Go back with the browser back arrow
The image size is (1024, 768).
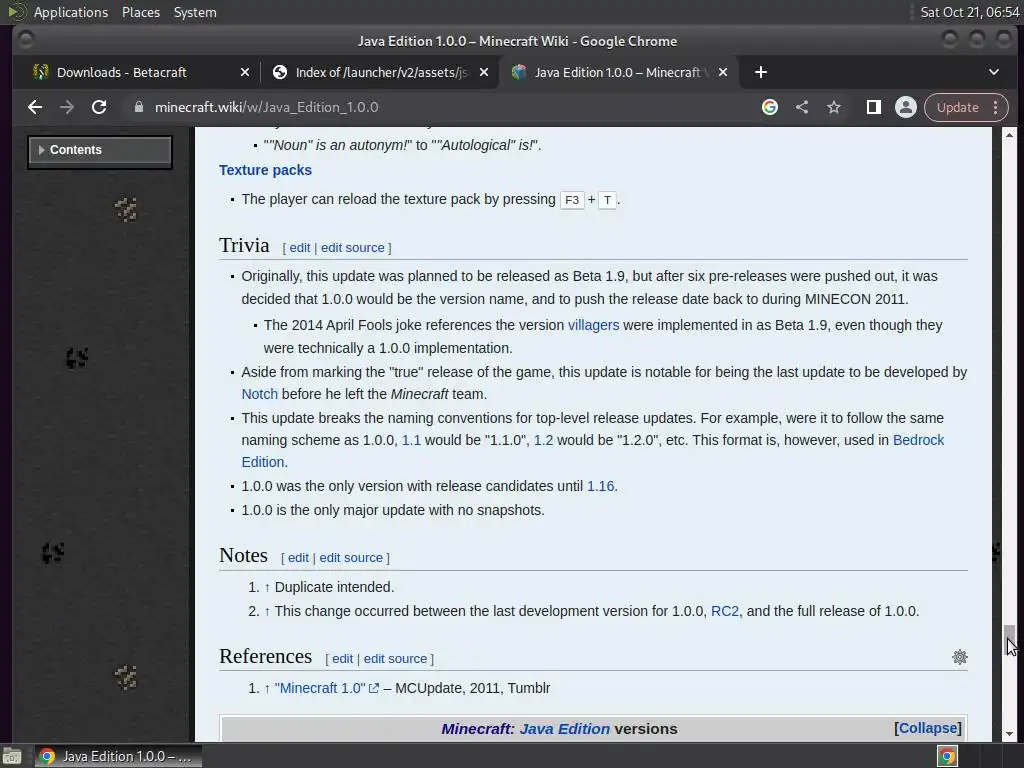click(35, 107)
